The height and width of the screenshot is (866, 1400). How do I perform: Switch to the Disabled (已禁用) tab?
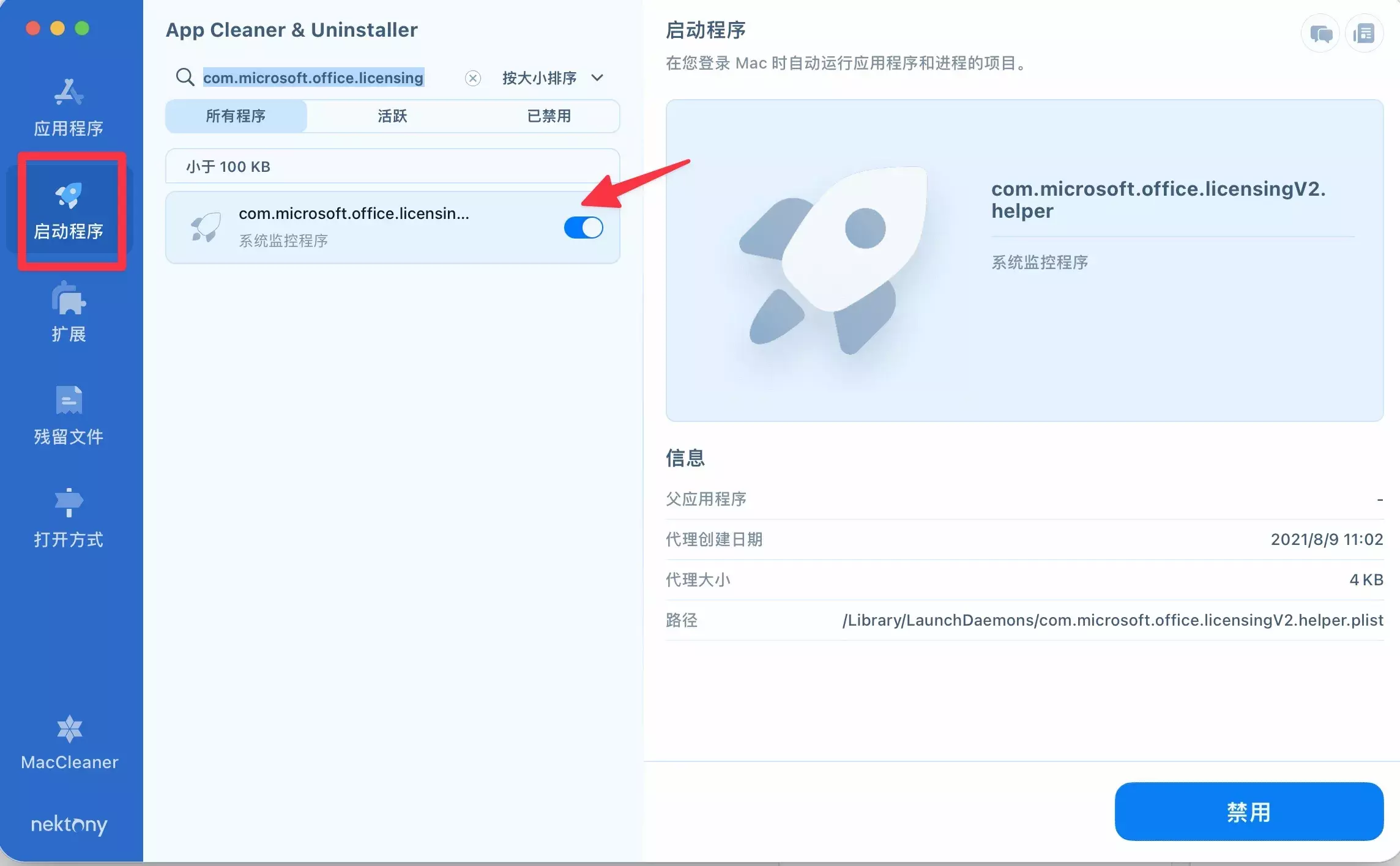pyautogui.click(x=549, y=116)
